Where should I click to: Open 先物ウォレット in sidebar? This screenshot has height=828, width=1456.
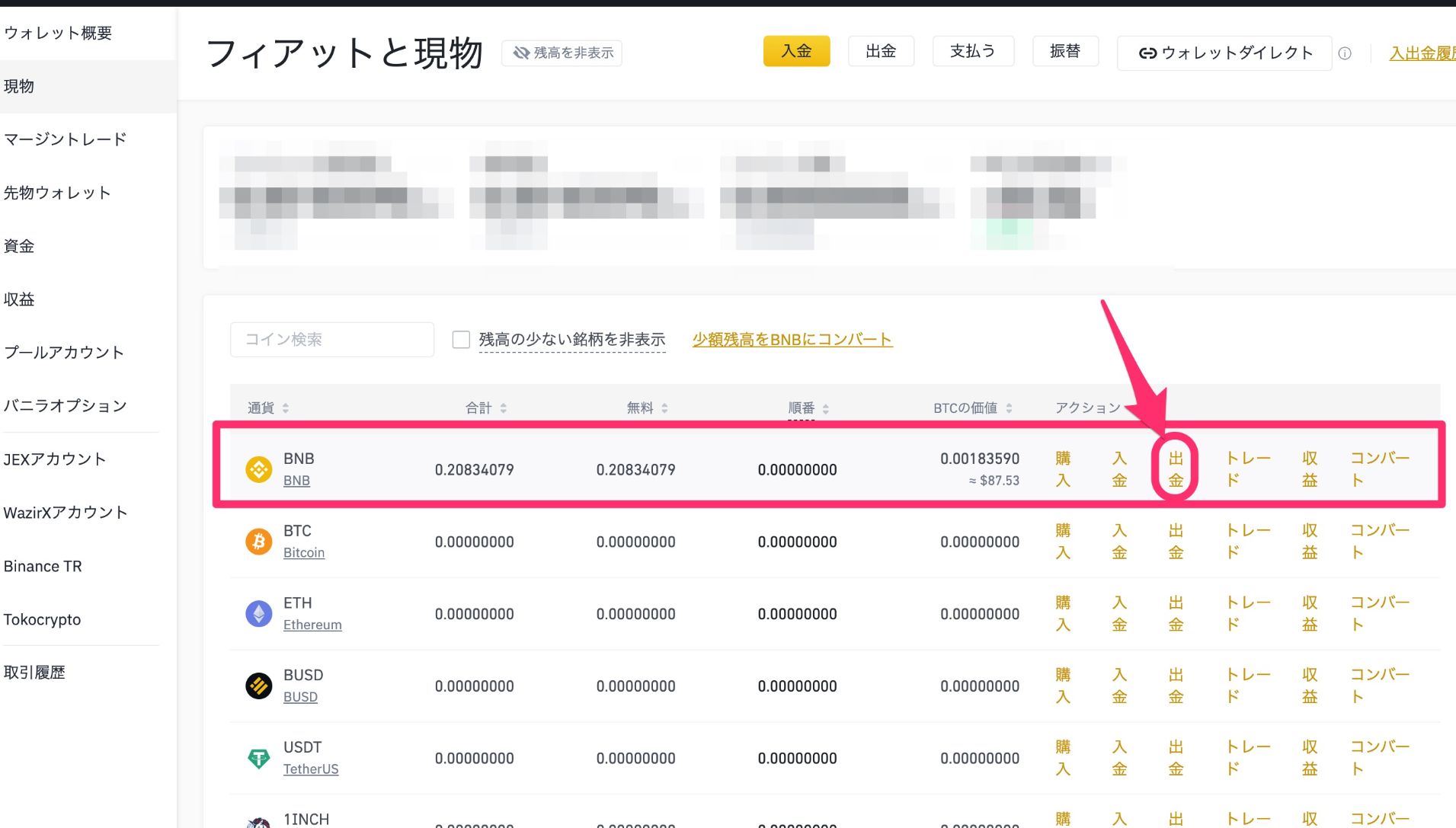pos(57,193)
